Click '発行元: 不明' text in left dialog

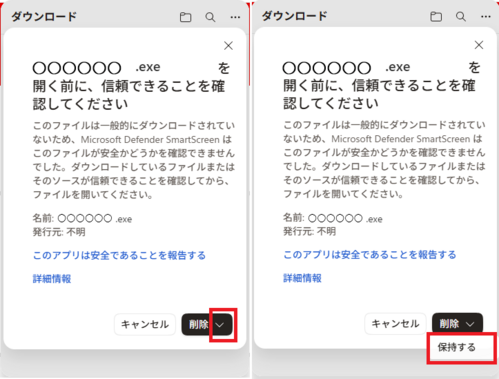59,232
